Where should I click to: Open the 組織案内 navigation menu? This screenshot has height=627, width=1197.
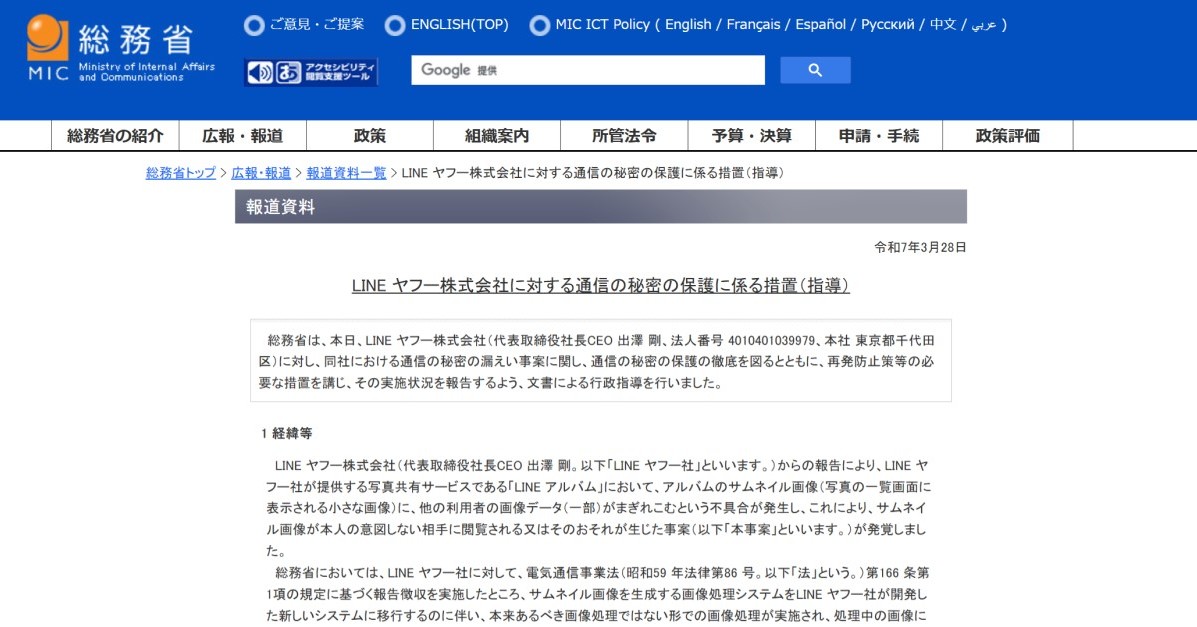click(496, 136)
